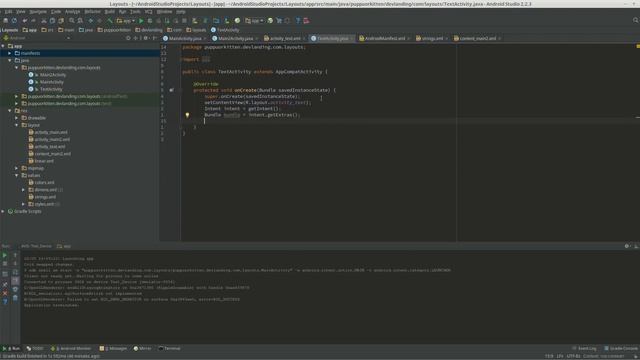Select Main2Activity class in project tree
The image size is (640, 360).
[53, 75]
